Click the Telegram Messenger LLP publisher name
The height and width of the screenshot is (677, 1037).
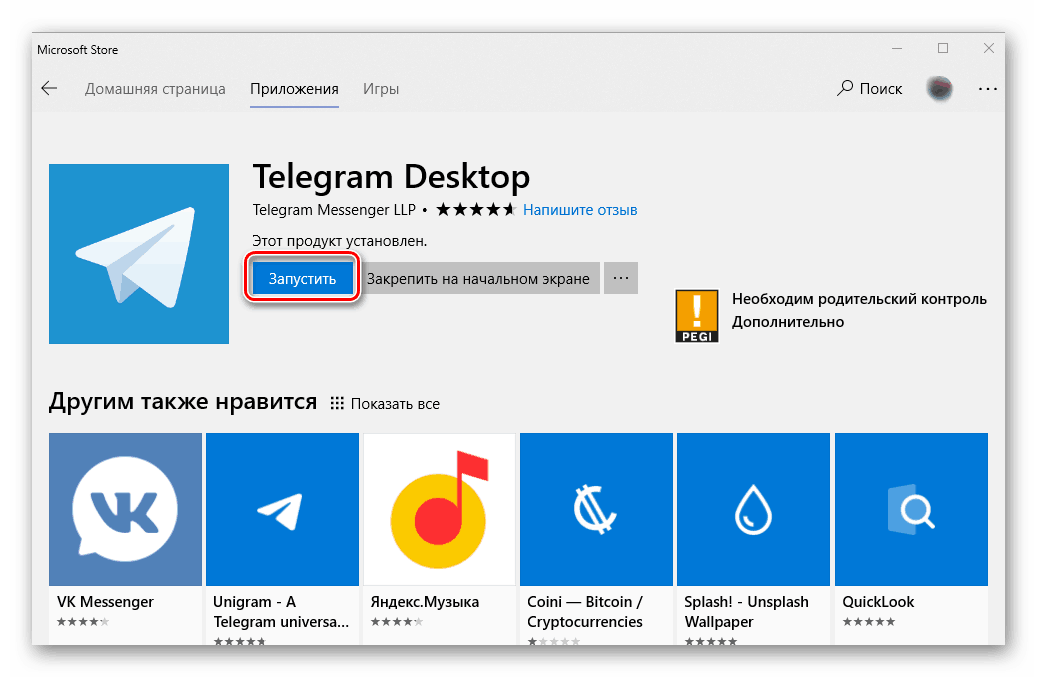[334, 210]
